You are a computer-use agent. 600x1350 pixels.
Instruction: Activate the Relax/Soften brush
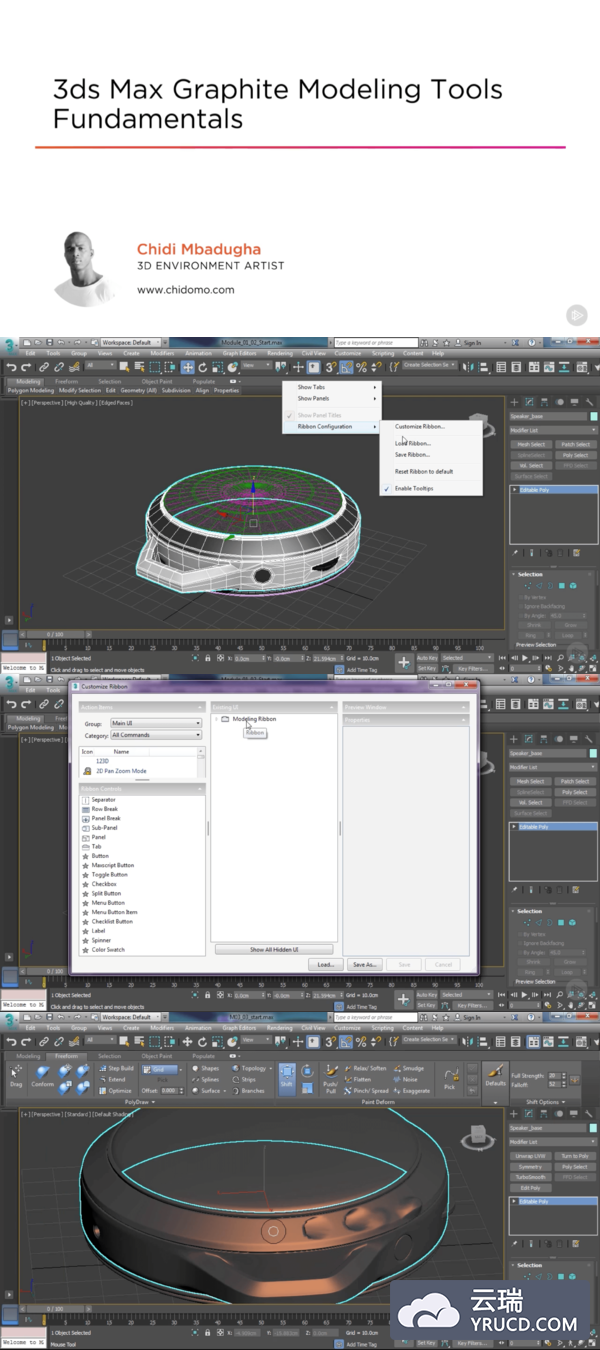click(x=365, y=1068)
